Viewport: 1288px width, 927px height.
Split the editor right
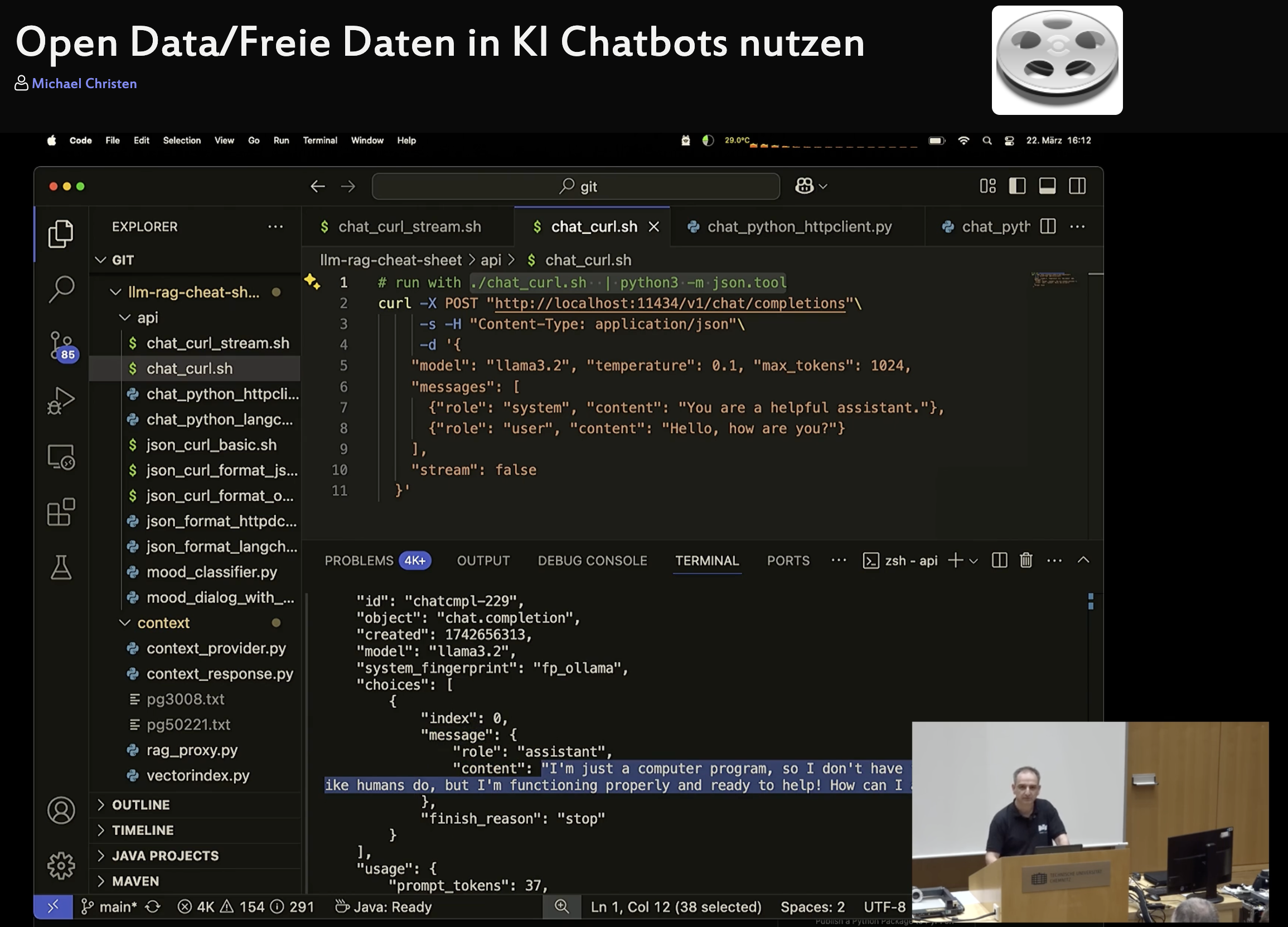[1048, 226]
